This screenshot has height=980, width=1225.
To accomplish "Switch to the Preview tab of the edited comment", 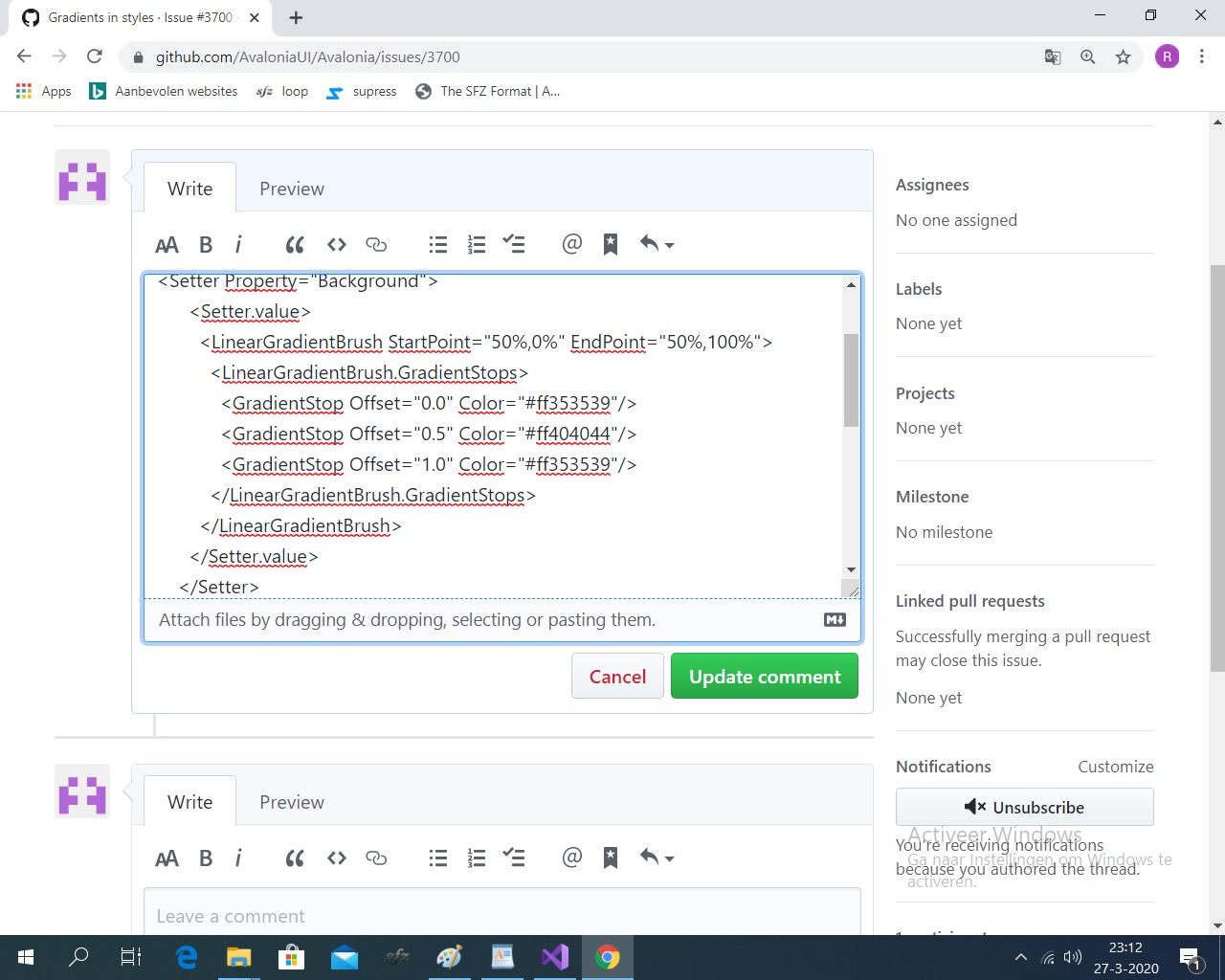I will point(291,188).
